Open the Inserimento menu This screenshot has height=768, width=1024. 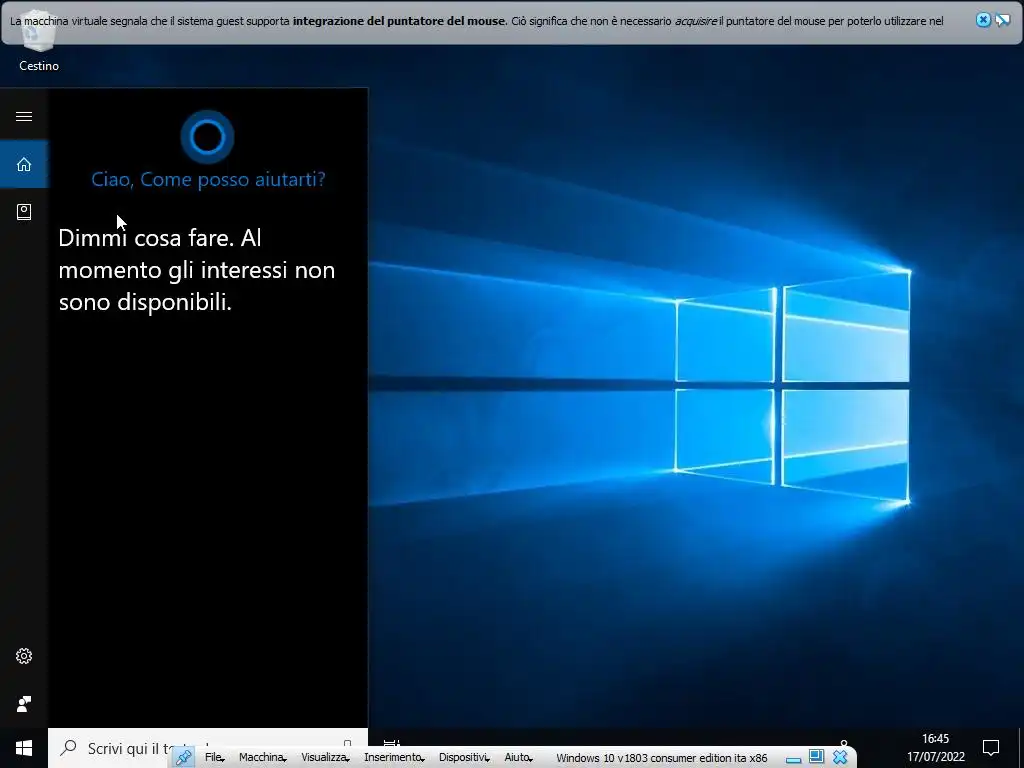pos(394,758)
